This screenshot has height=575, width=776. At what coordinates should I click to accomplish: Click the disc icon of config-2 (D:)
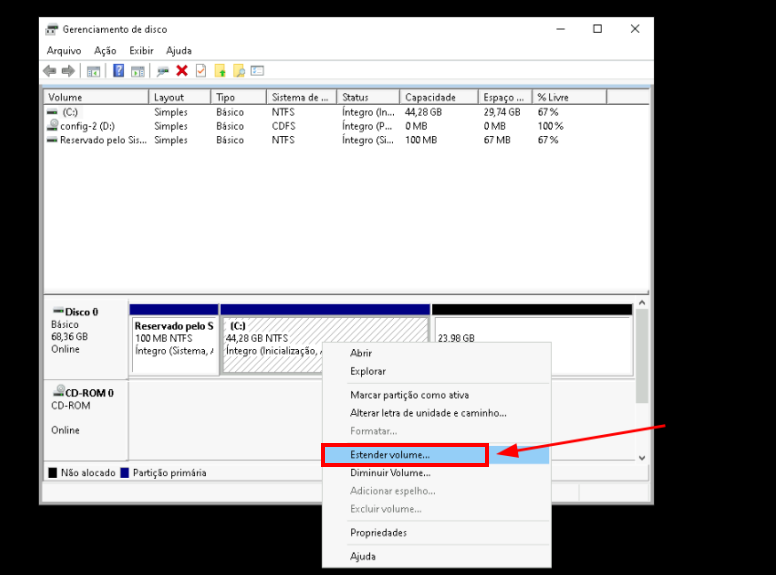click(52, 125)
